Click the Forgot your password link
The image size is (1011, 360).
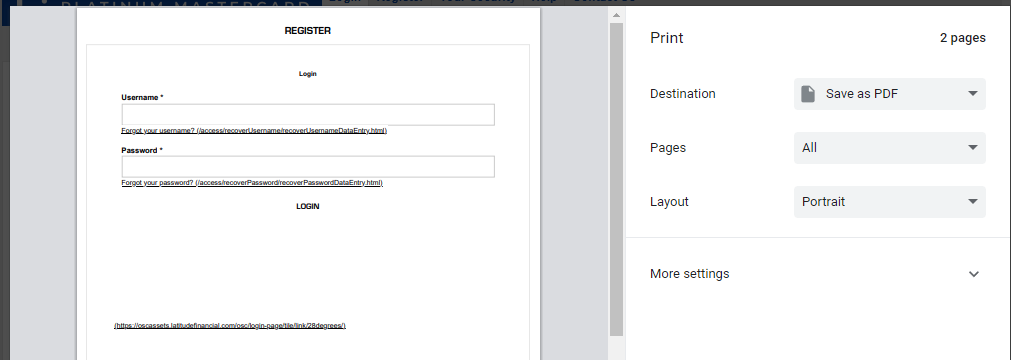coord(252,183)
